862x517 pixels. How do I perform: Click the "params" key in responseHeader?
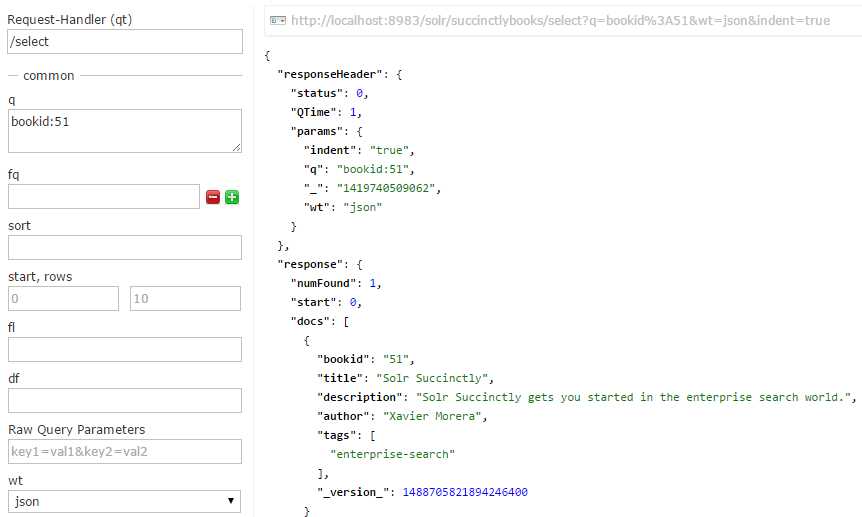pyautogui.click(x=319, y=131)
